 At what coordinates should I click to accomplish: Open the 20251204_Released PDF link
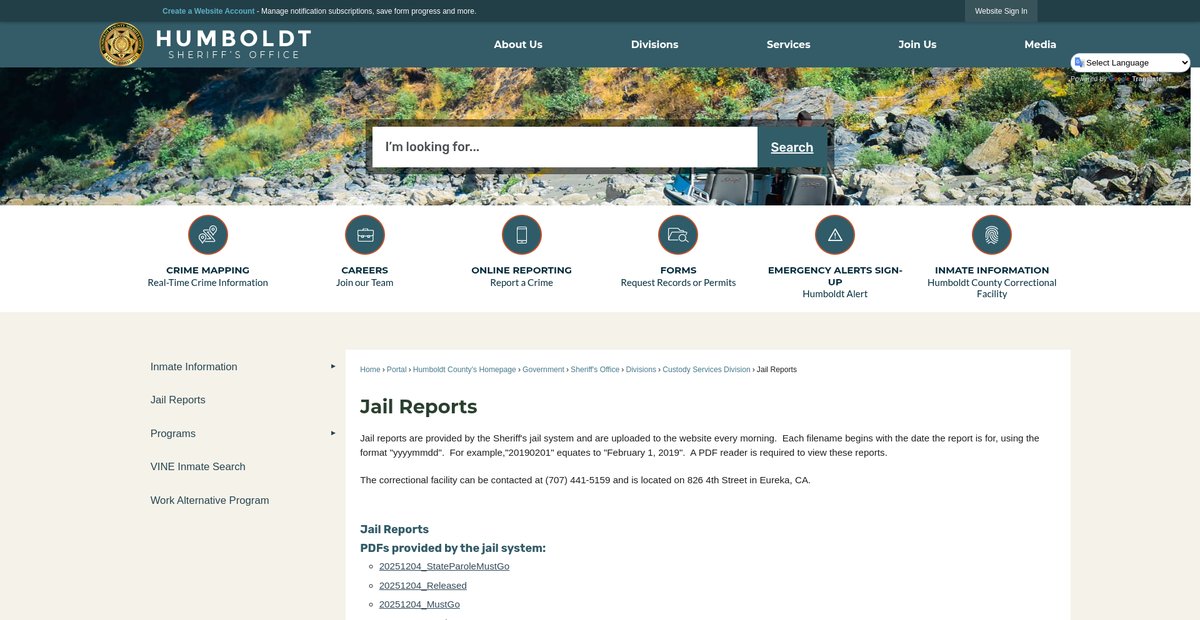point(423,586)
